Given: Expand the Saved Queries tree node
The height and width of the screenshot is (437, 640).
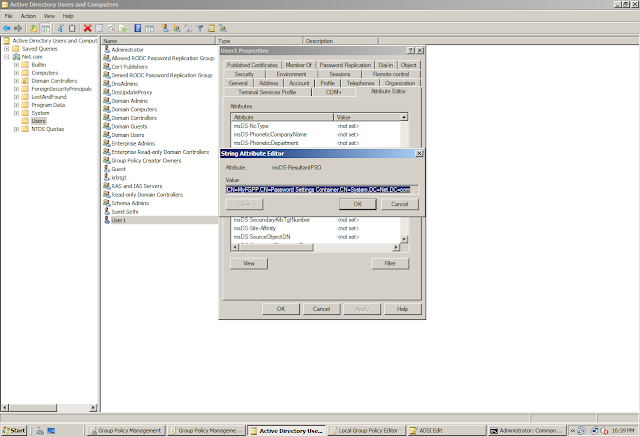Looking at the screenshot, I should pyautogui.click(x=7, y=49).
